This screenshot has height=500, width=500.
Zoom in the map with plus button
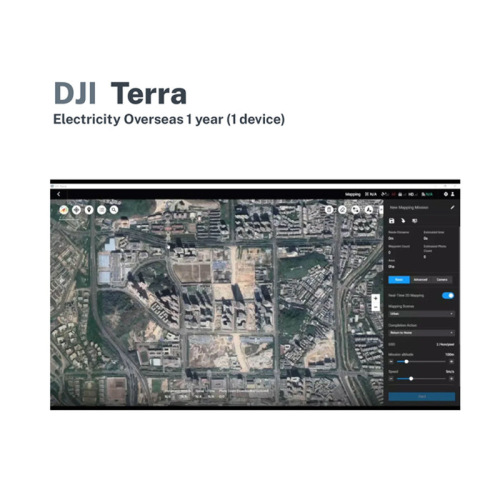(x=375, y=299)
